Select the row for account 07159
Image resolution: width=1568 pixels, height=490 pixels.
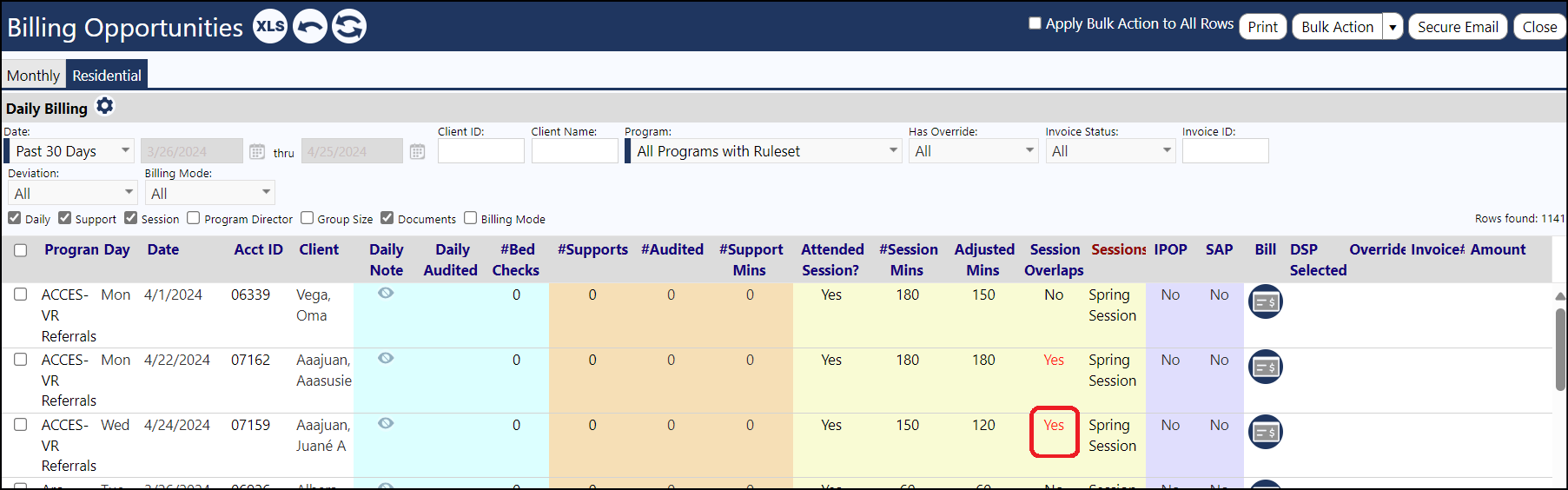(x=21, y=425)
